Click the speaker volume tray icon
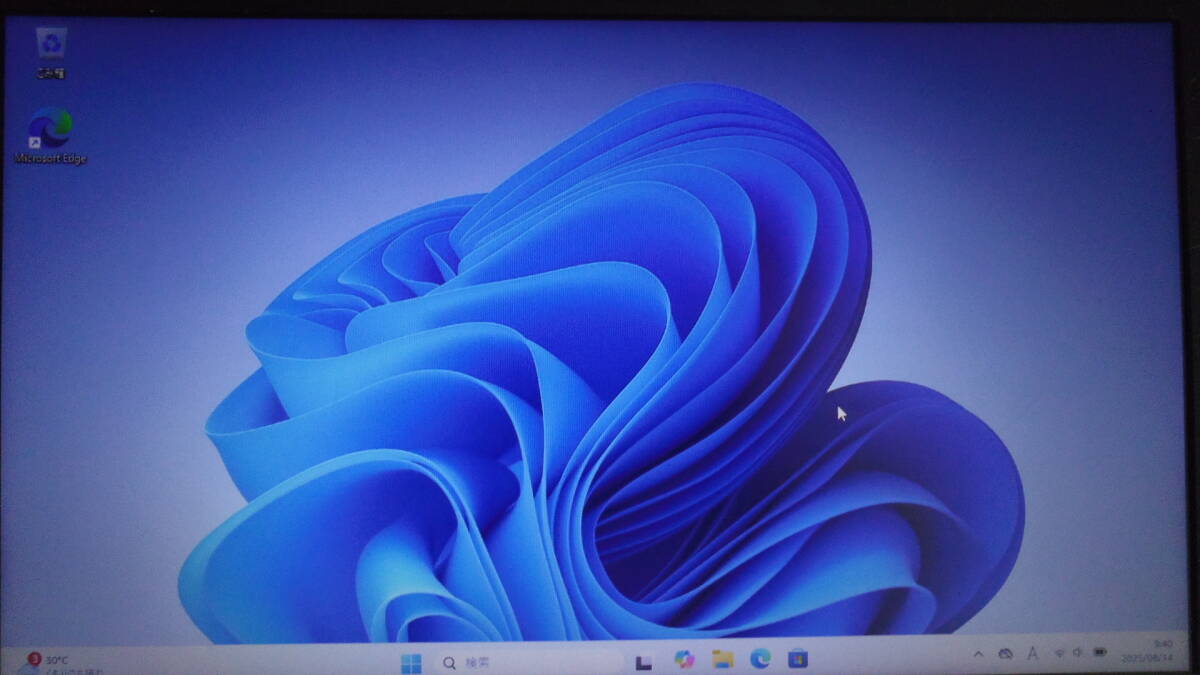The image size is (1200, 675). tap(1078, 652)
